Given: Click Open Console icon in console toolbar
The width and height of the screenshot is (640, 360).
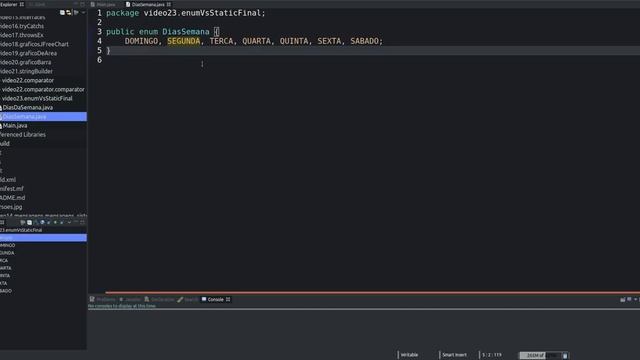Looking at the screenshot, I should point(622,300).
